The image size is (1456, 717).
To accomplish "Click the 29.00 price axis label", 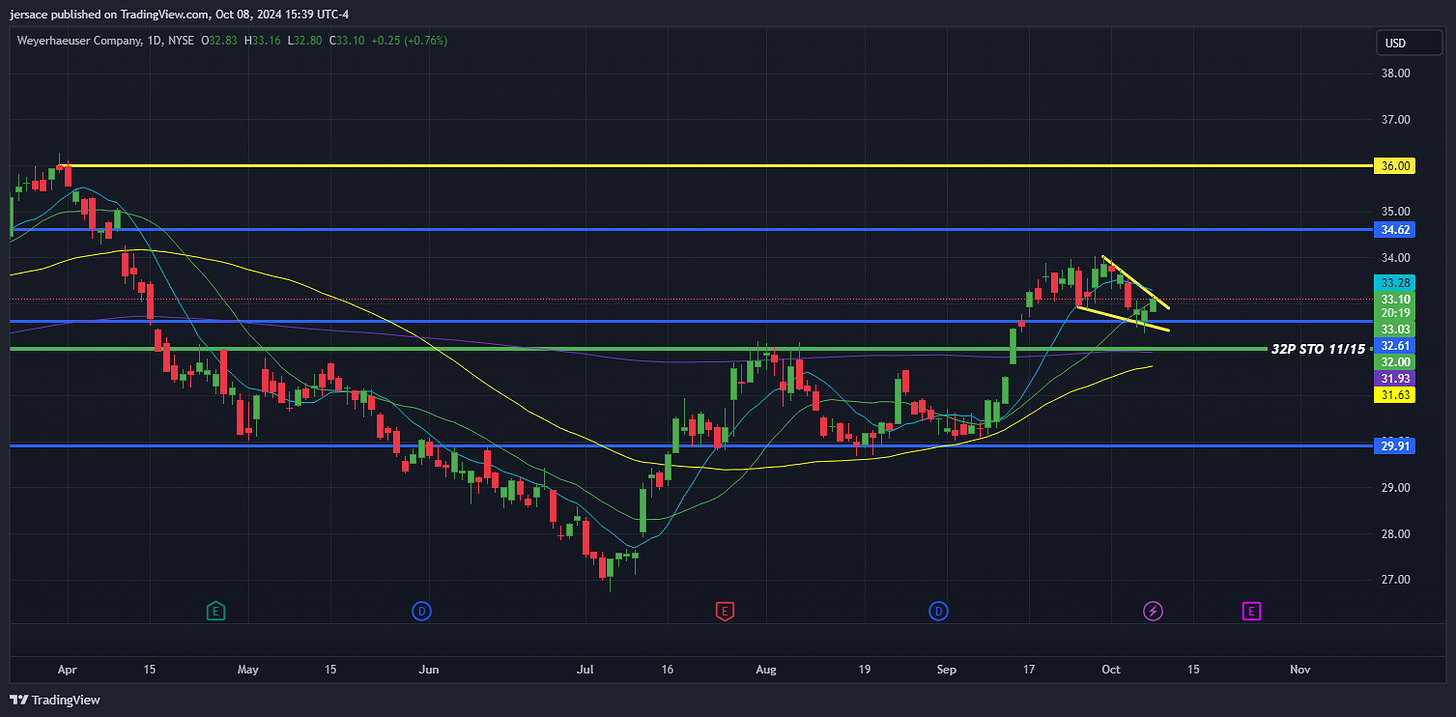I will [x=1395, y=488].
